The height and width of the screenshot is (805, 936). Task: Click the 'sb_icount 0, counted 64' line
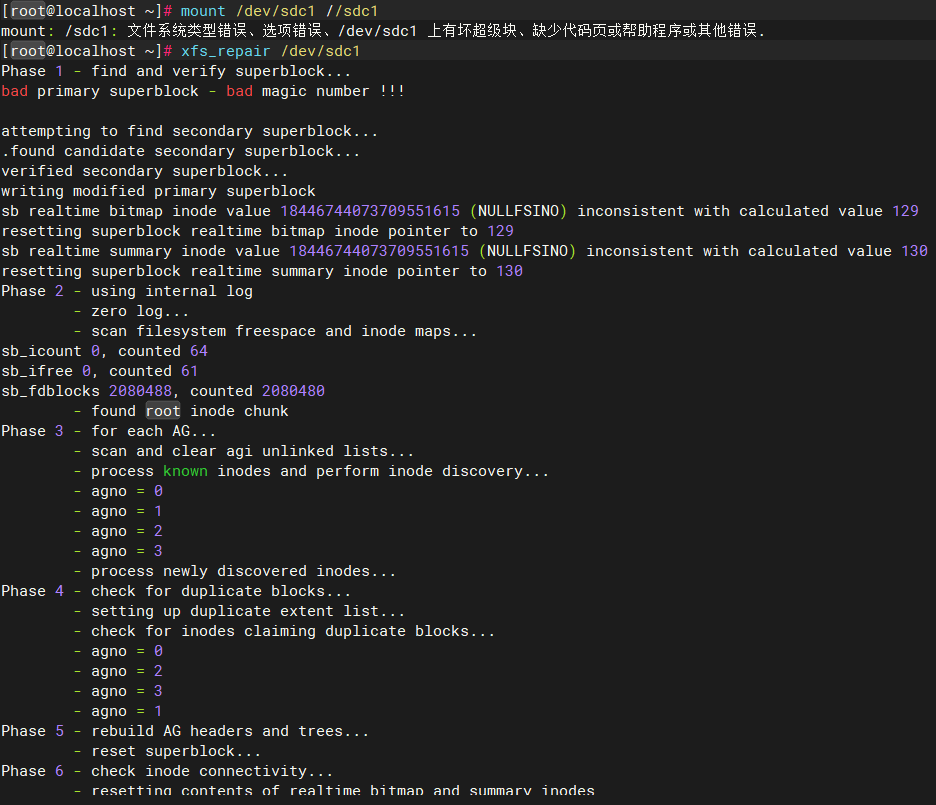click(104, 351)
